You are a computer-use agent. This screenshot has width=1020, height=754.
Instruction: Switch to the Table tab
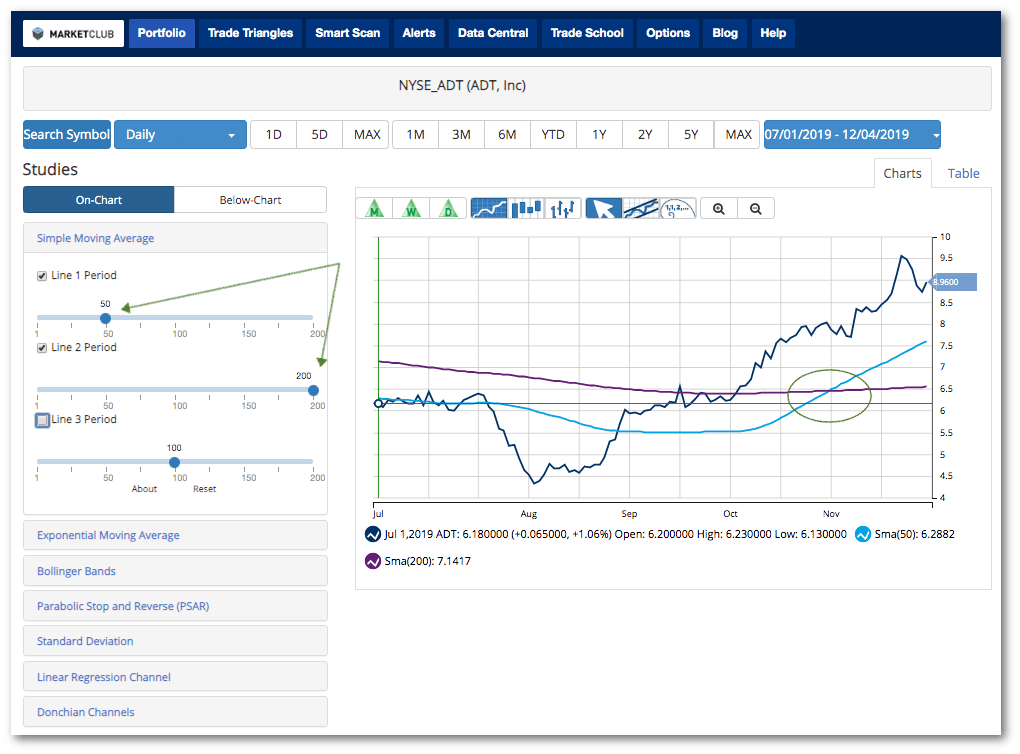tap(963, 173)
